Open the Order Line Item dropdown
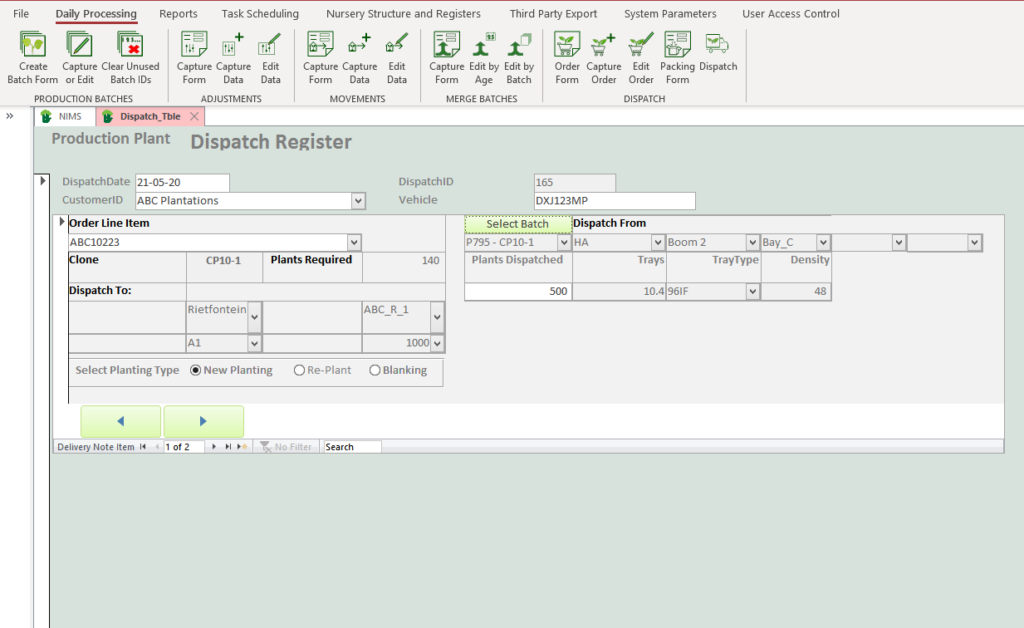The height and width of the screenshot is (628, 1024). pos(353,242)
